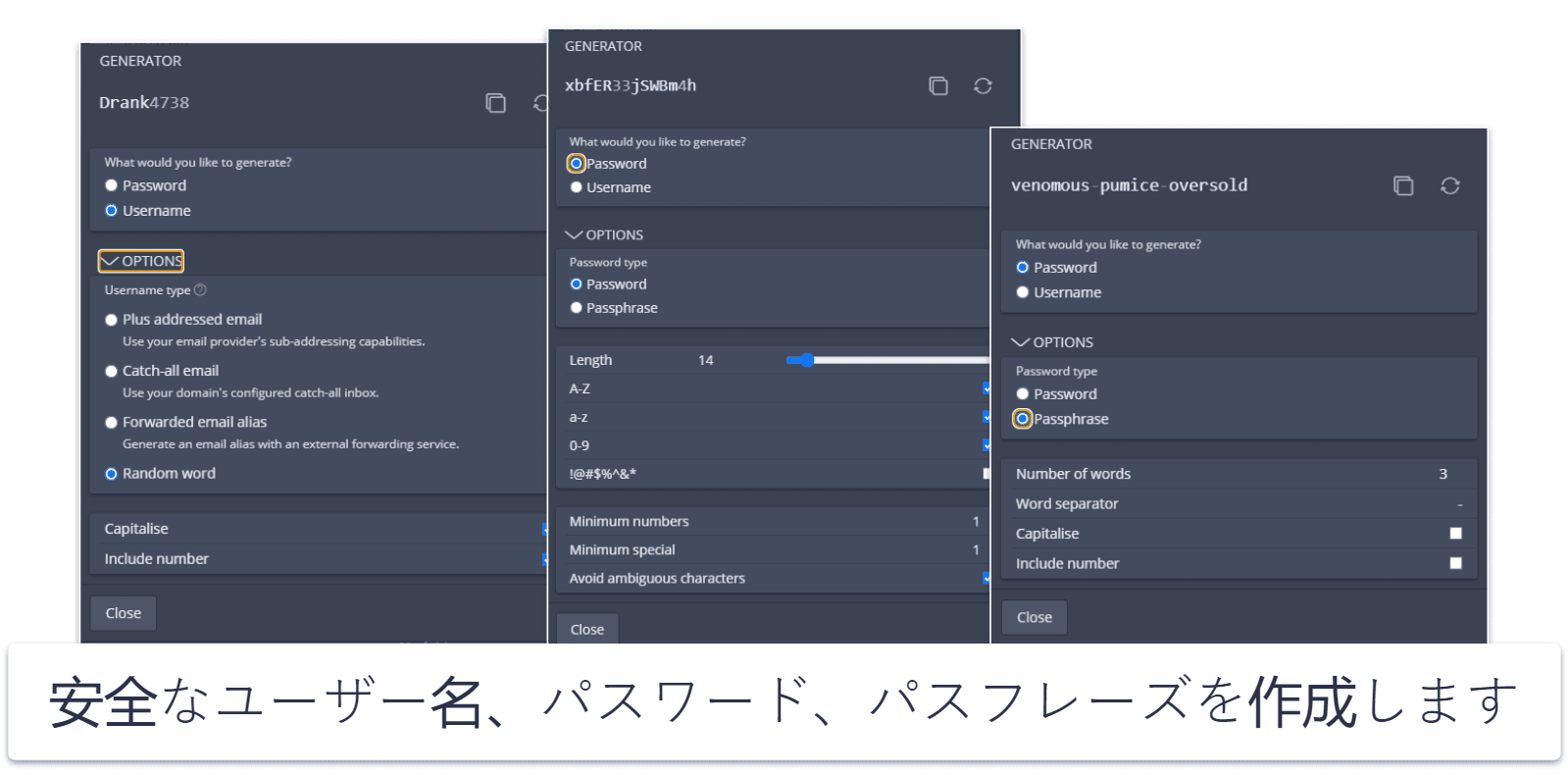1568x775 pixels.
Task: Click generated passphrase venomous-pumice-oversold
Action: [1129, 185]
